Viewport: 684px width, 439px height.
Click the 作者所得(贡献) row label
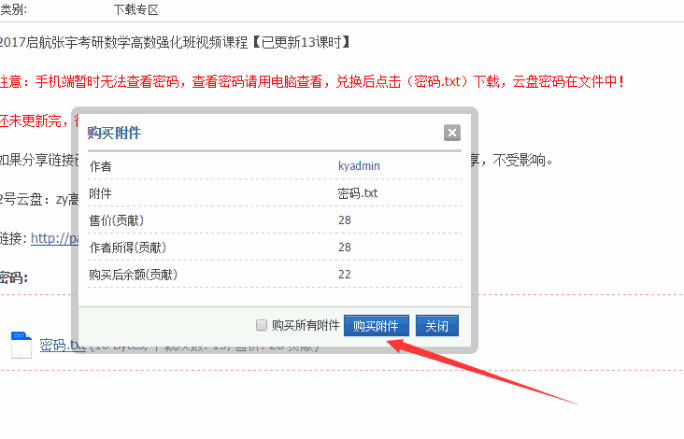127,246
